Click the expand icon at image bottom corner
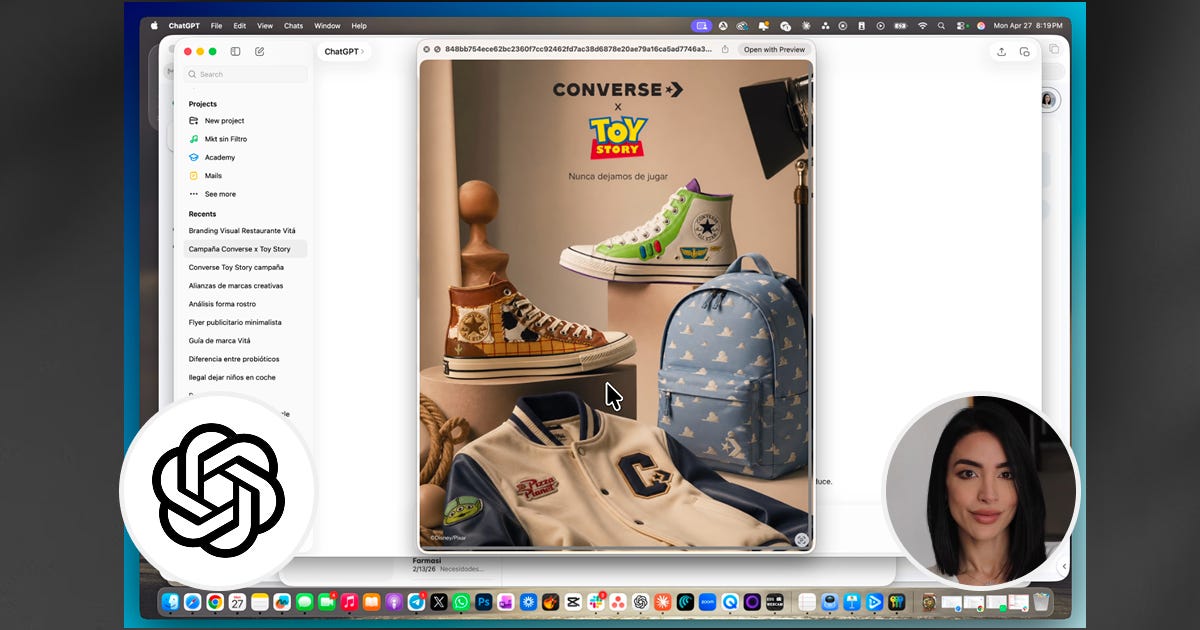The height and width of the screenshot is (630, 1200). (801, 539)
